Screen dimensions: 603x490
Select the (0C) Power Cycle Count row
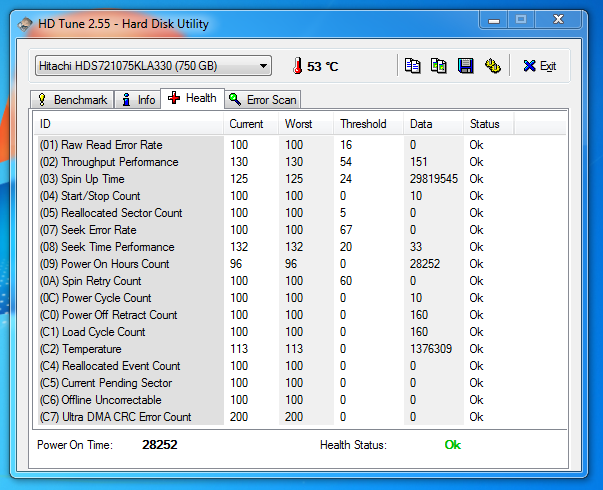coord(300,298)
